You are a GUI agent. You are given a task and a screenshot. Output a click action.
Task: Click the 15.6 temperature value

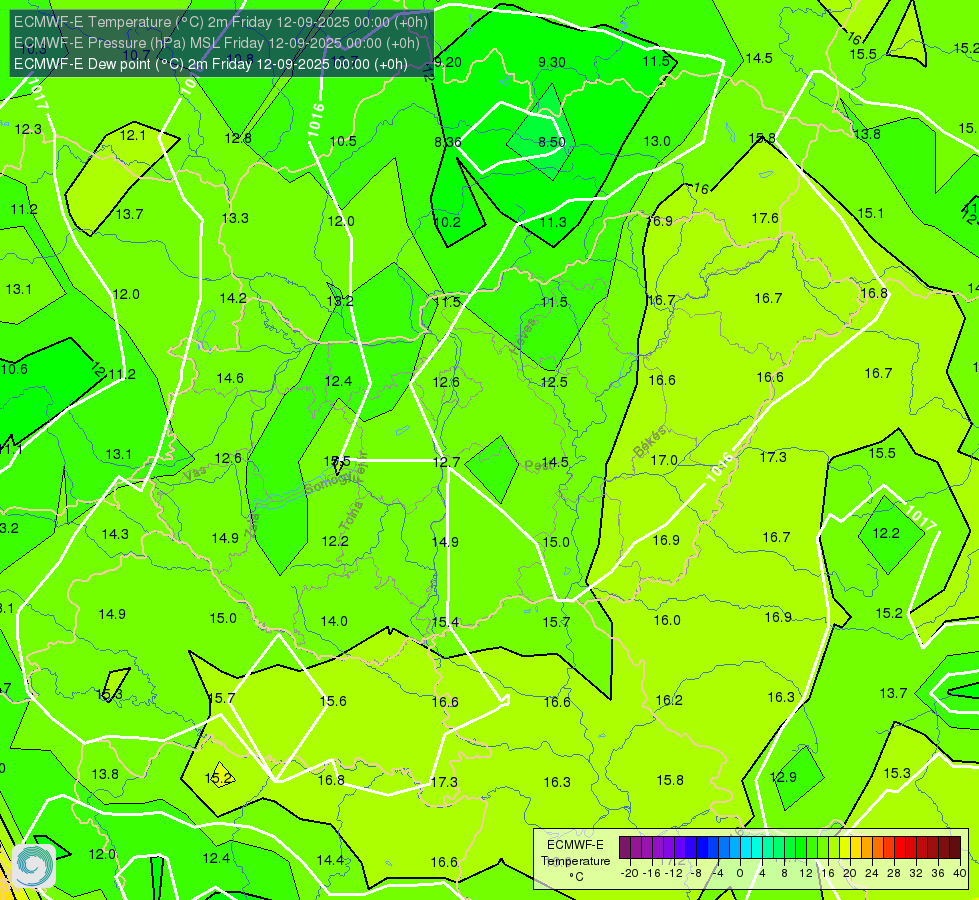pyautogui.click(x=333, y=701)
